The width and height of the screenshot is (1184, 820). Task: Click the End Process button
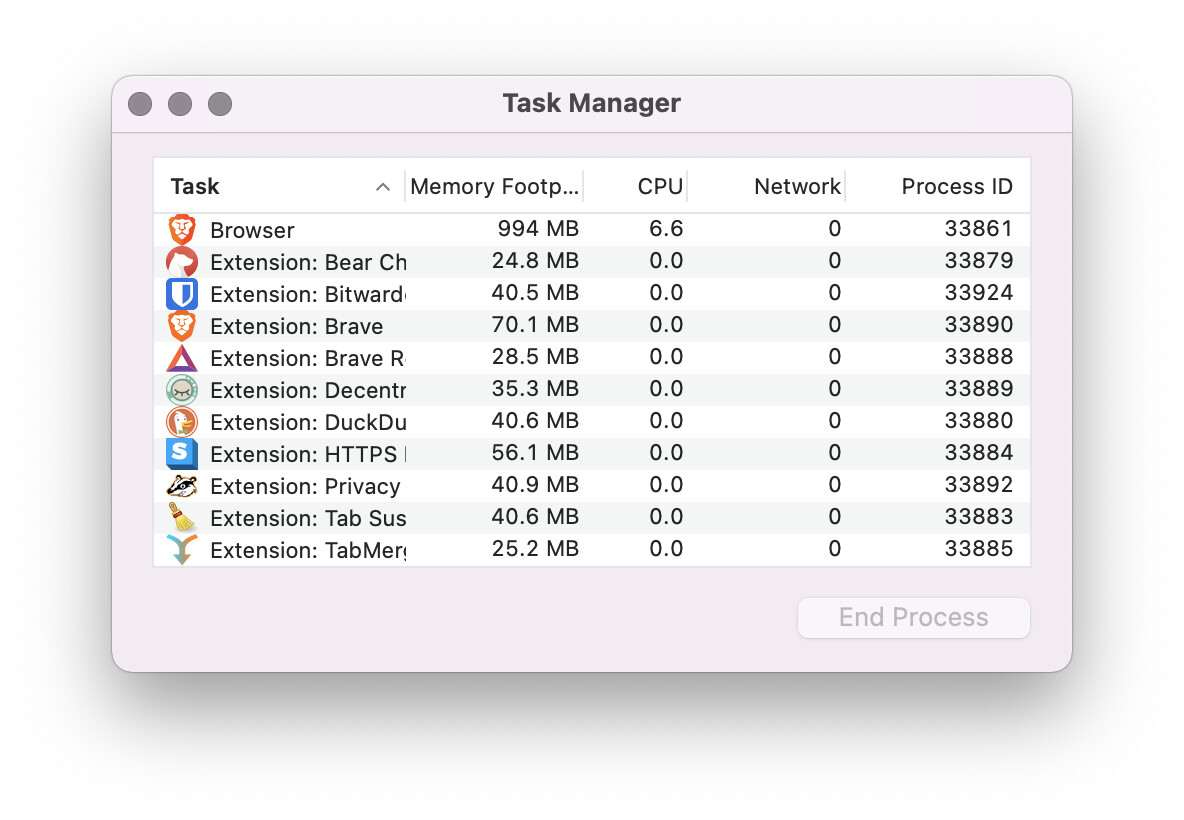[914, 618]
